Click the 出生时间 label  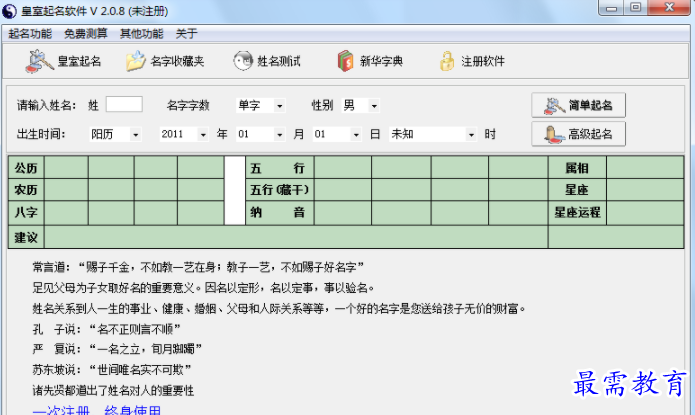click(x=41, y=134)
